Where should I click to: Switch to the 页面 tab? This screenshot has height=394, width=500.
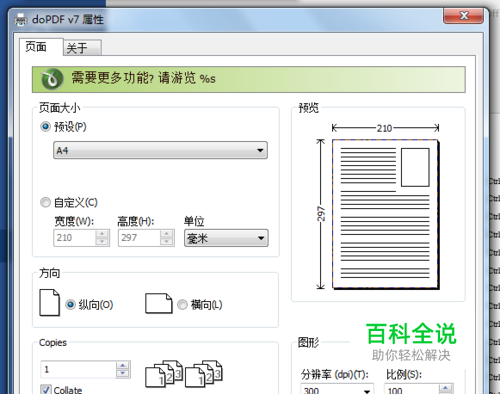click(41, 47)
